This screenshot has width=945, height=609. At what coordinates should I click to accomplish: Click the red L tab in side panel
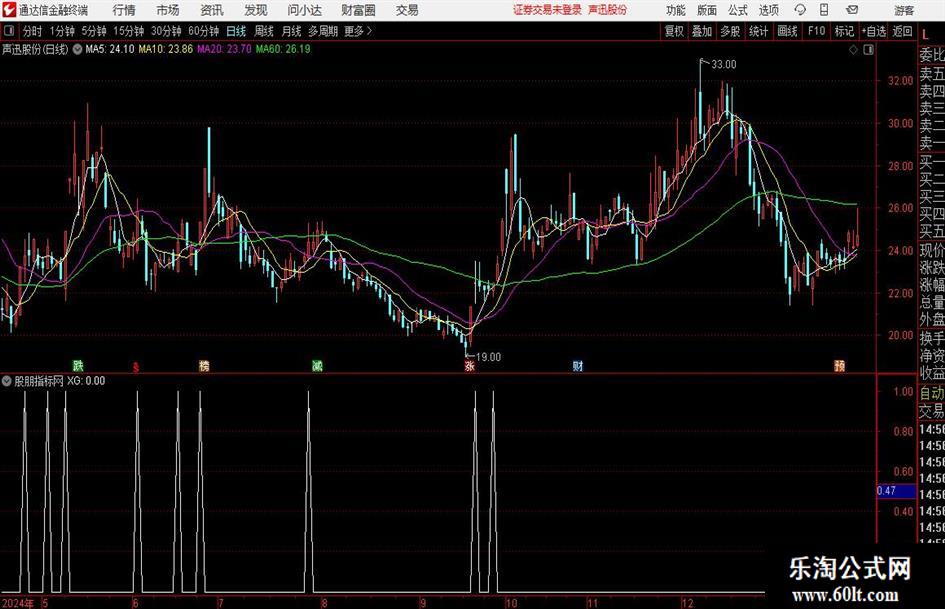(925, 36)
